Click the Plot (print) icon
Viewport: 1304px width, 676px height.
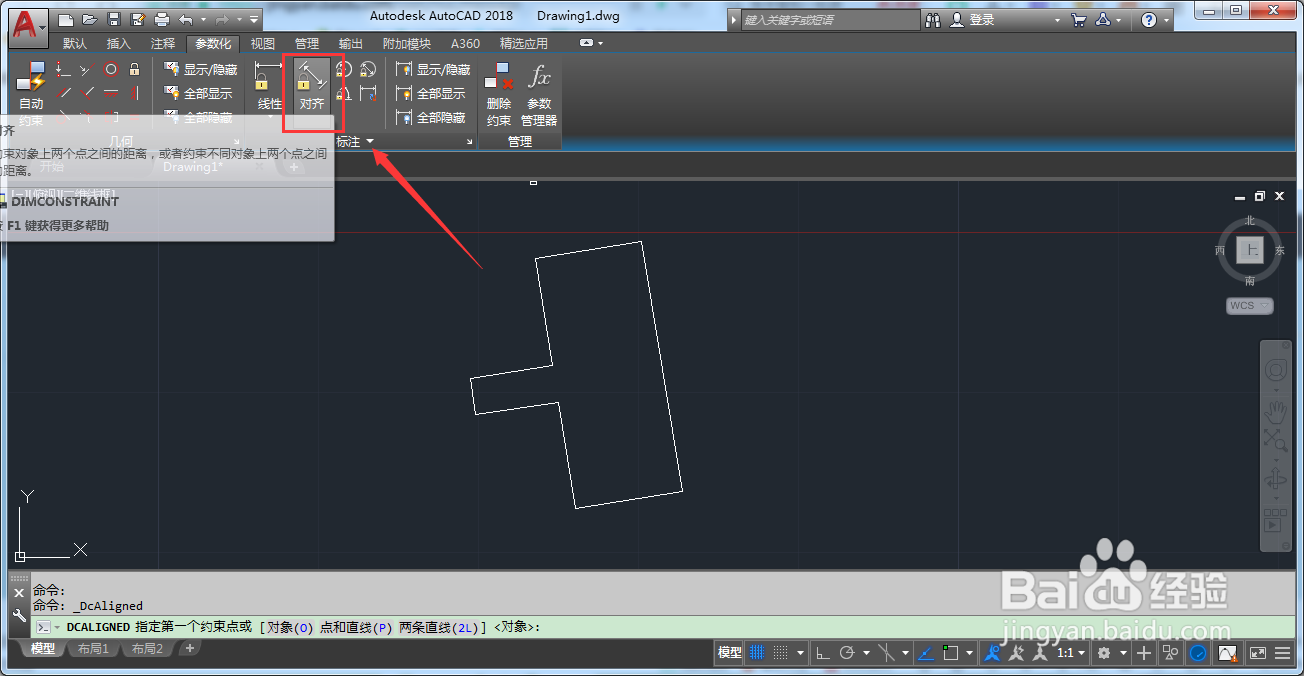pos(162,19)
